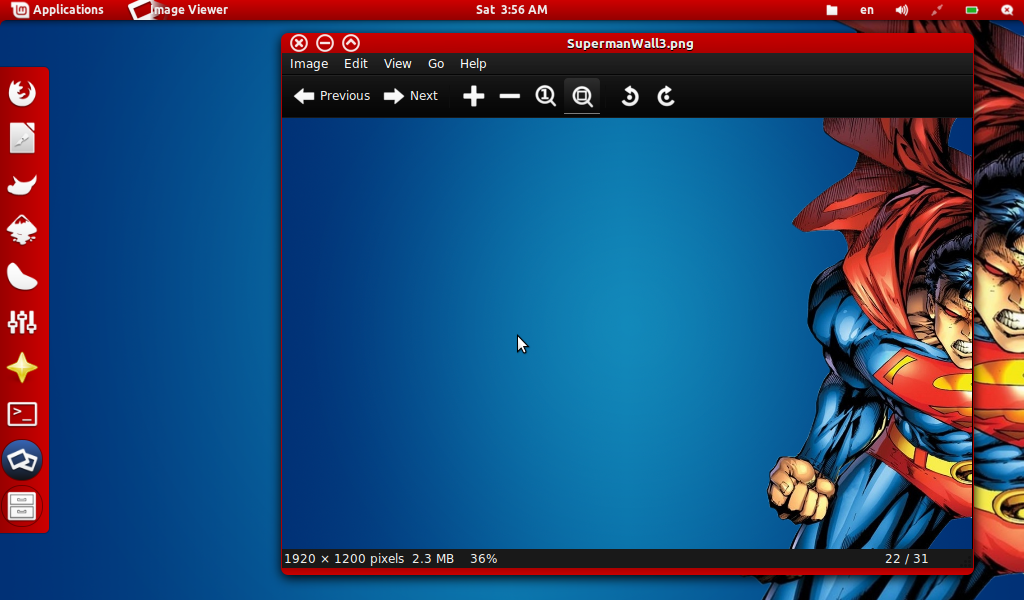Open the en keyboard layout indicator
This screenshot has width=1024, height=600.
tap(867, 10)
